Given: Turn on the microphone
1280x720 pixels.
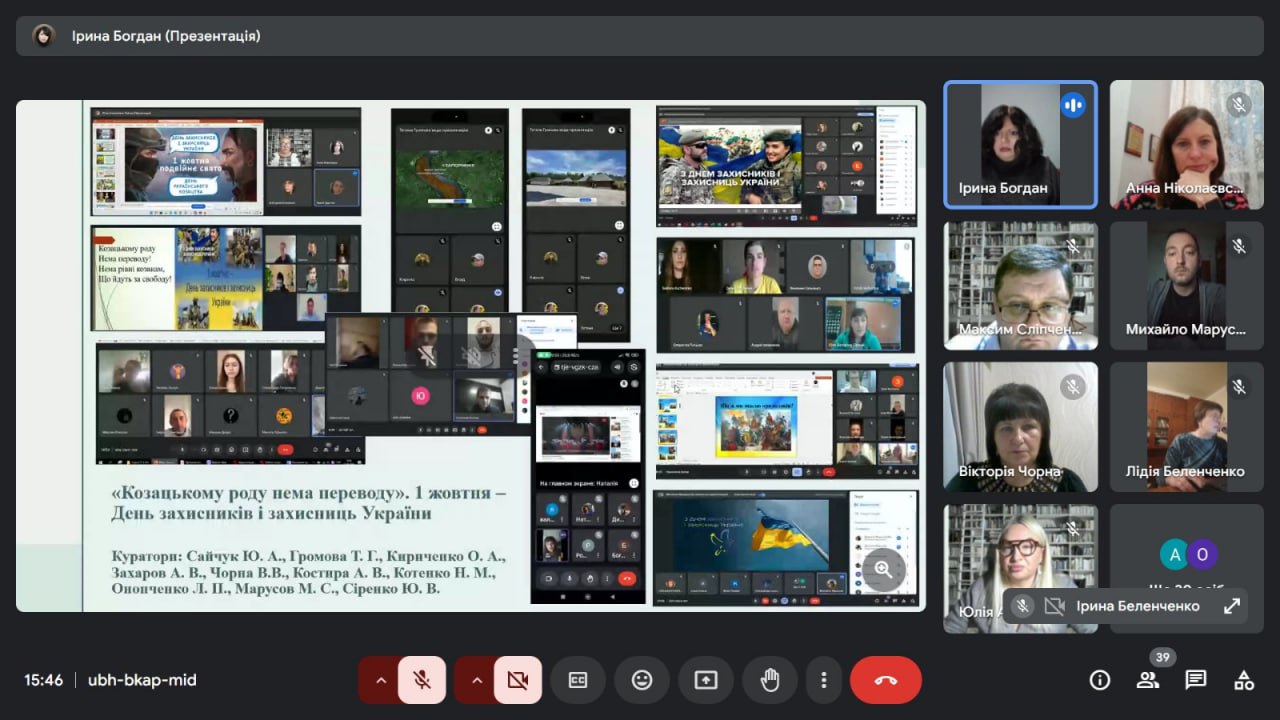Looking at the screenshot, I should [422, 680].
